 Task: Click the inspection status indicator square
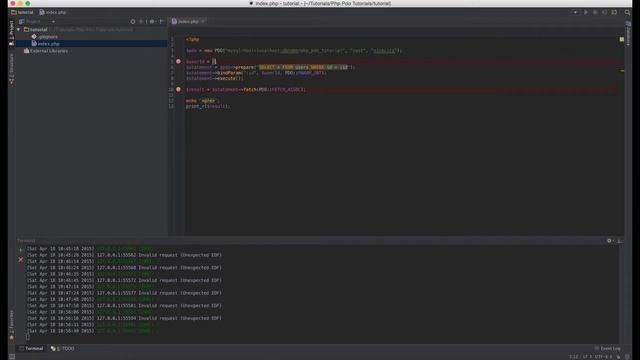point(622,39)
